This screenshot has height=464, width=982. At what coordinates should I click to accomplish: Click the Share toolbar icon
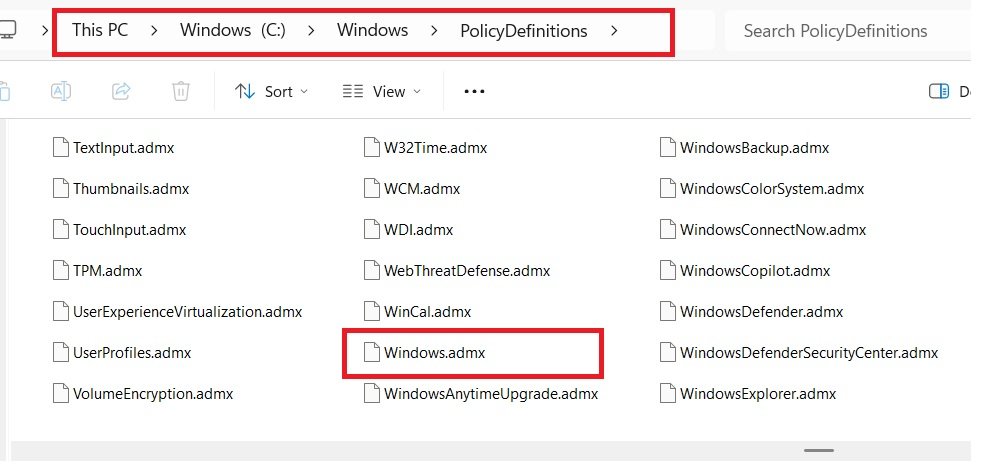pos(121,91)
